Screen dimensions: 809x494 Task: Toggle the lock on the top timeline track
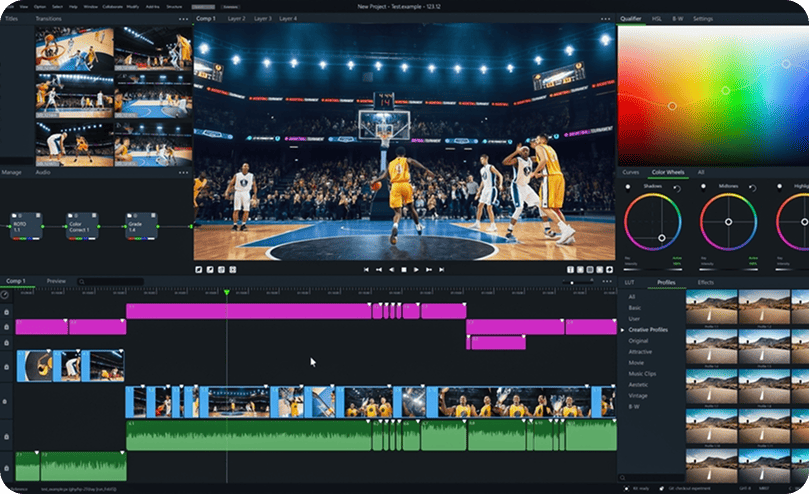pos(6,313)
